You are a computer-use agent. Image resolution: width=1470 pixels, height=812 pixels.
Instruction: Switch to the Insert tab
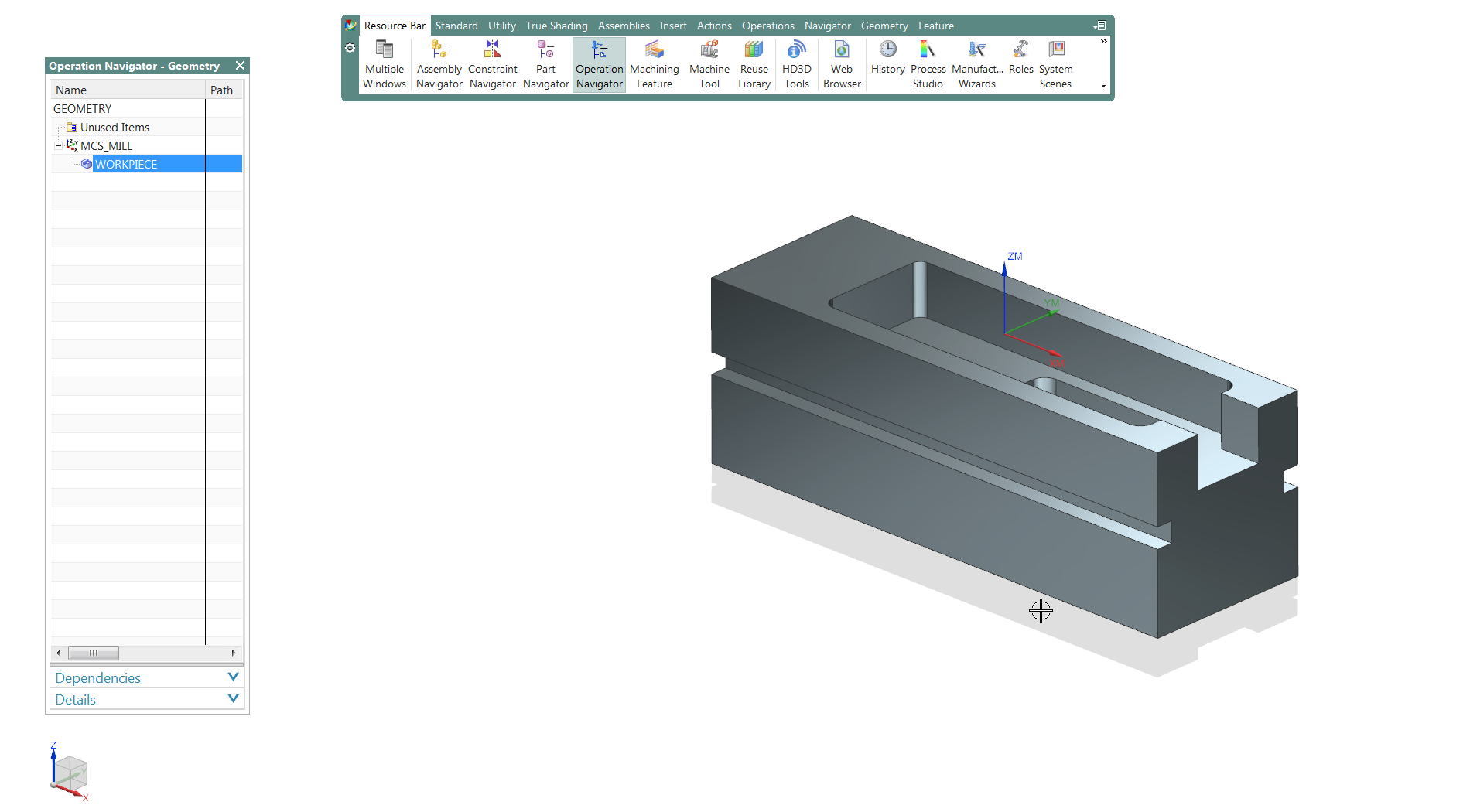click(673, 26)
